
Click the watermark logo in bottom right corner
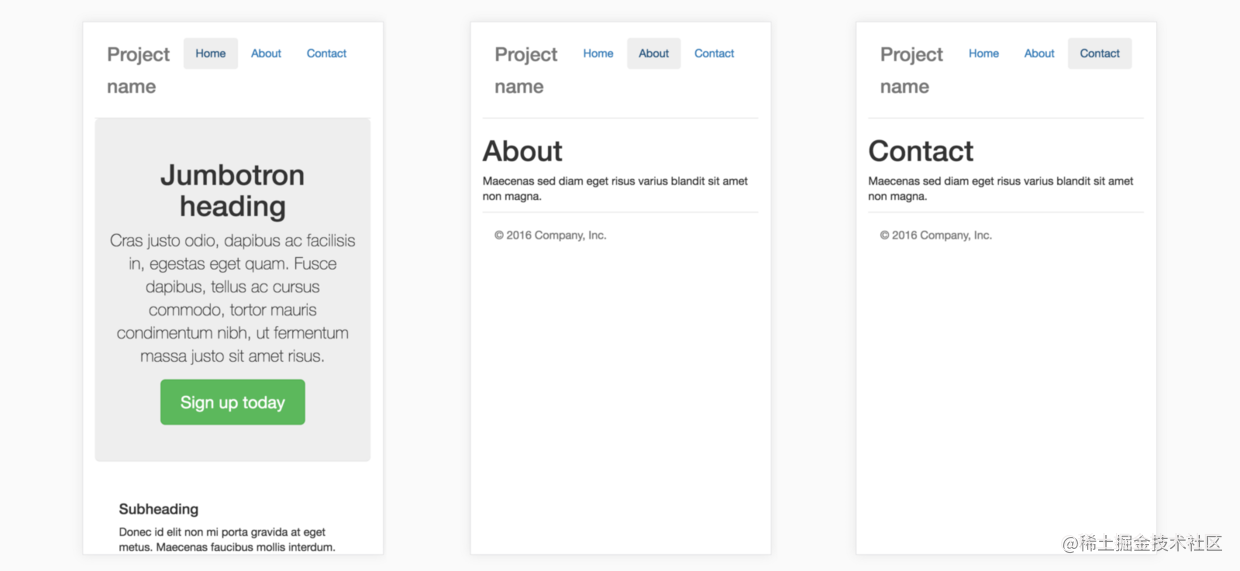1142,543
